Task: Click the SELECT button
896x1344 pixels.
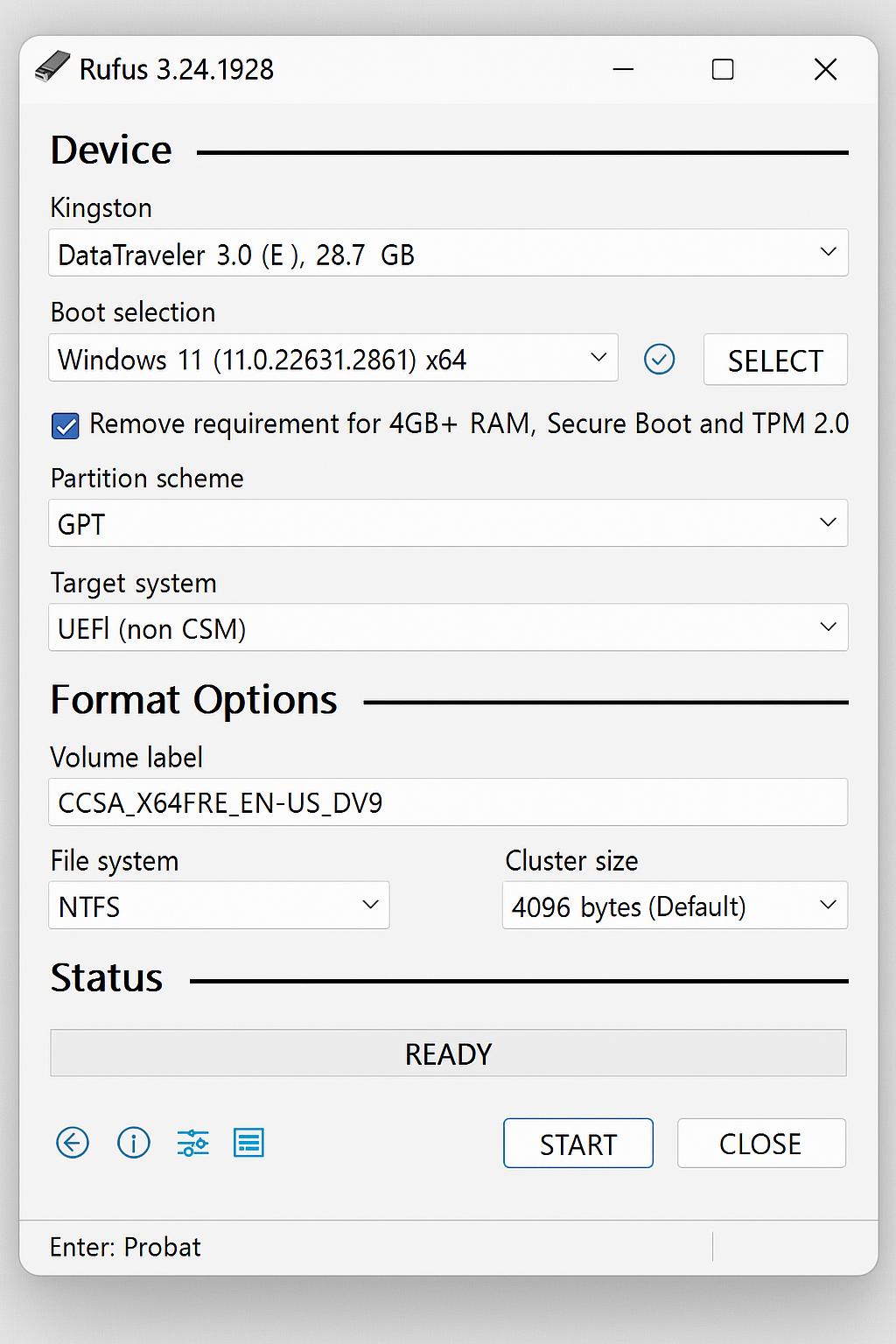Action: coord(775,360)
